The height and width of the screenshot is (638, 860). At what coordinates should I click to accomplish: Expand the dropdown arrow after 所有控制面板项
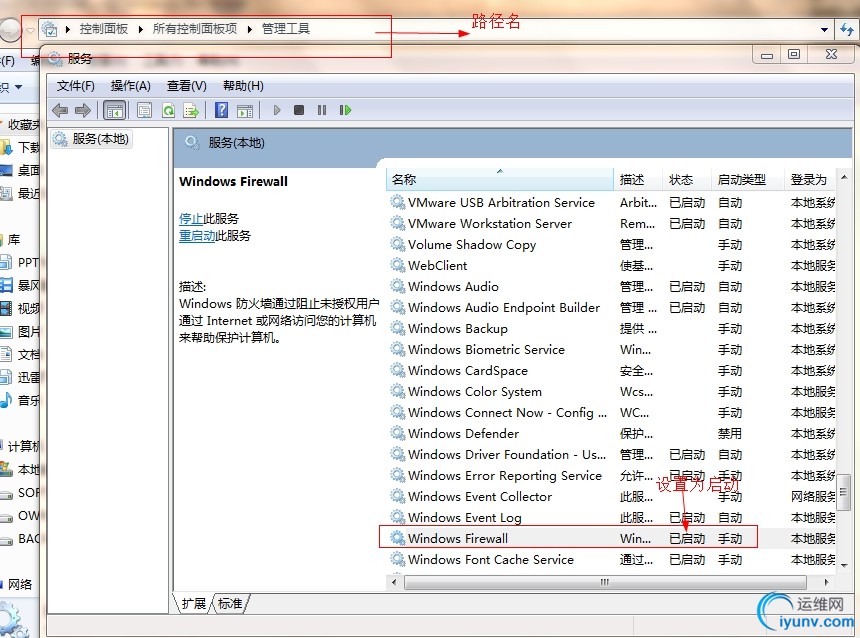(250, 29)
